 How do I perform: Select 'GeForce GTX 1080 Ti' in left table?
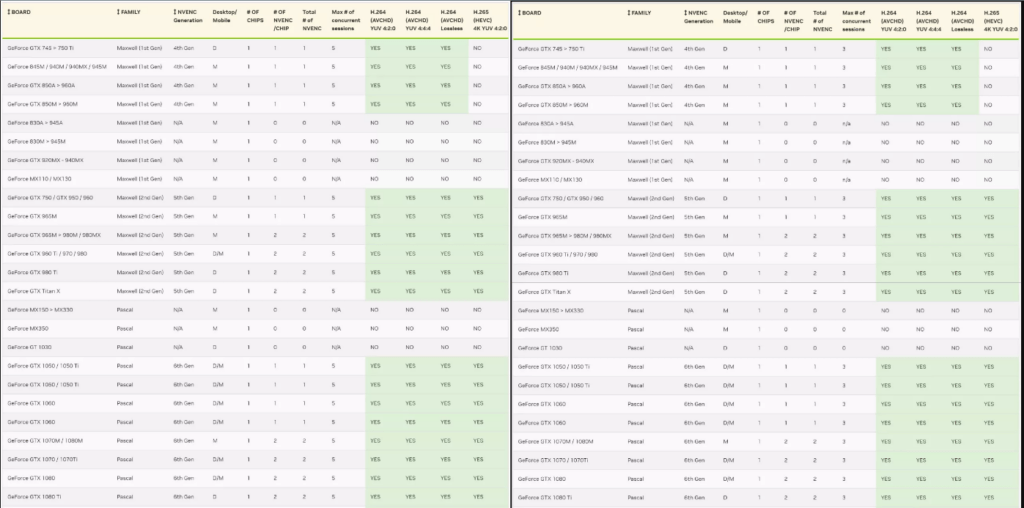click(34, 497)
